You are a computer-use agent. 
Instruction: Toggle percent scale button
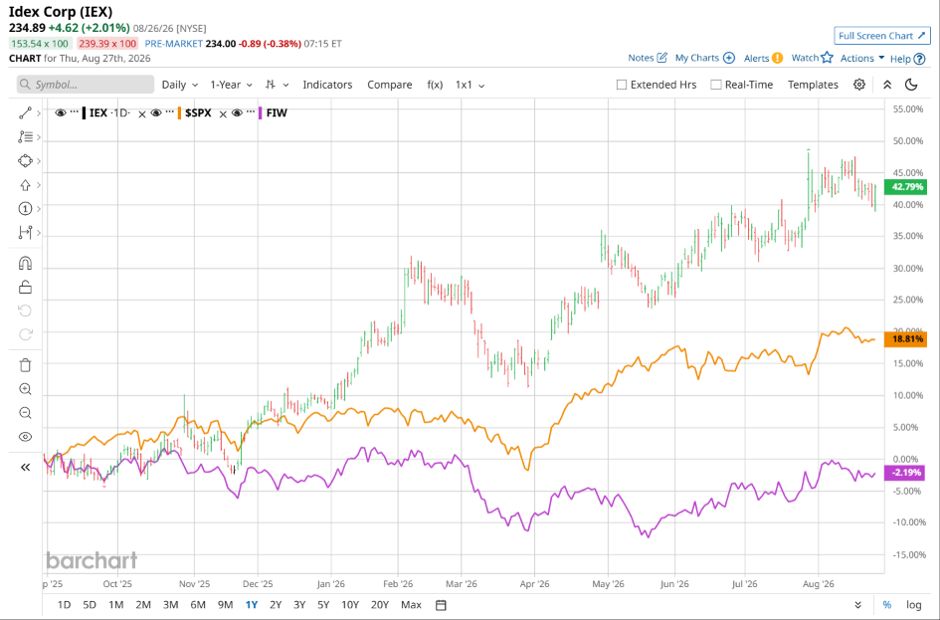887,604
